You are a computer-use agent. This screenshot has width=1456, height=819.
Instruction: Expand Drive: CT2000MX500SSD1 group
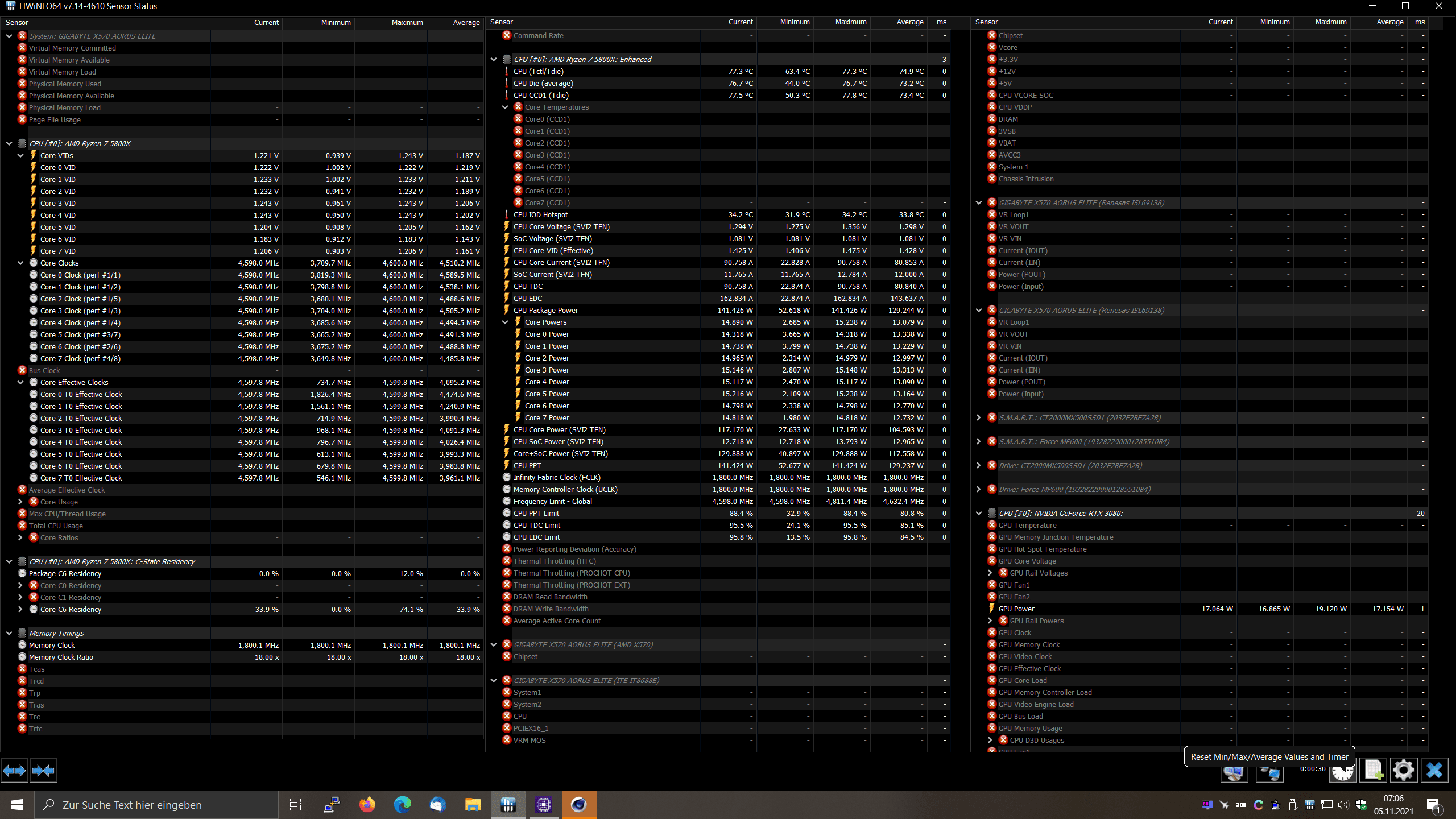979,465
